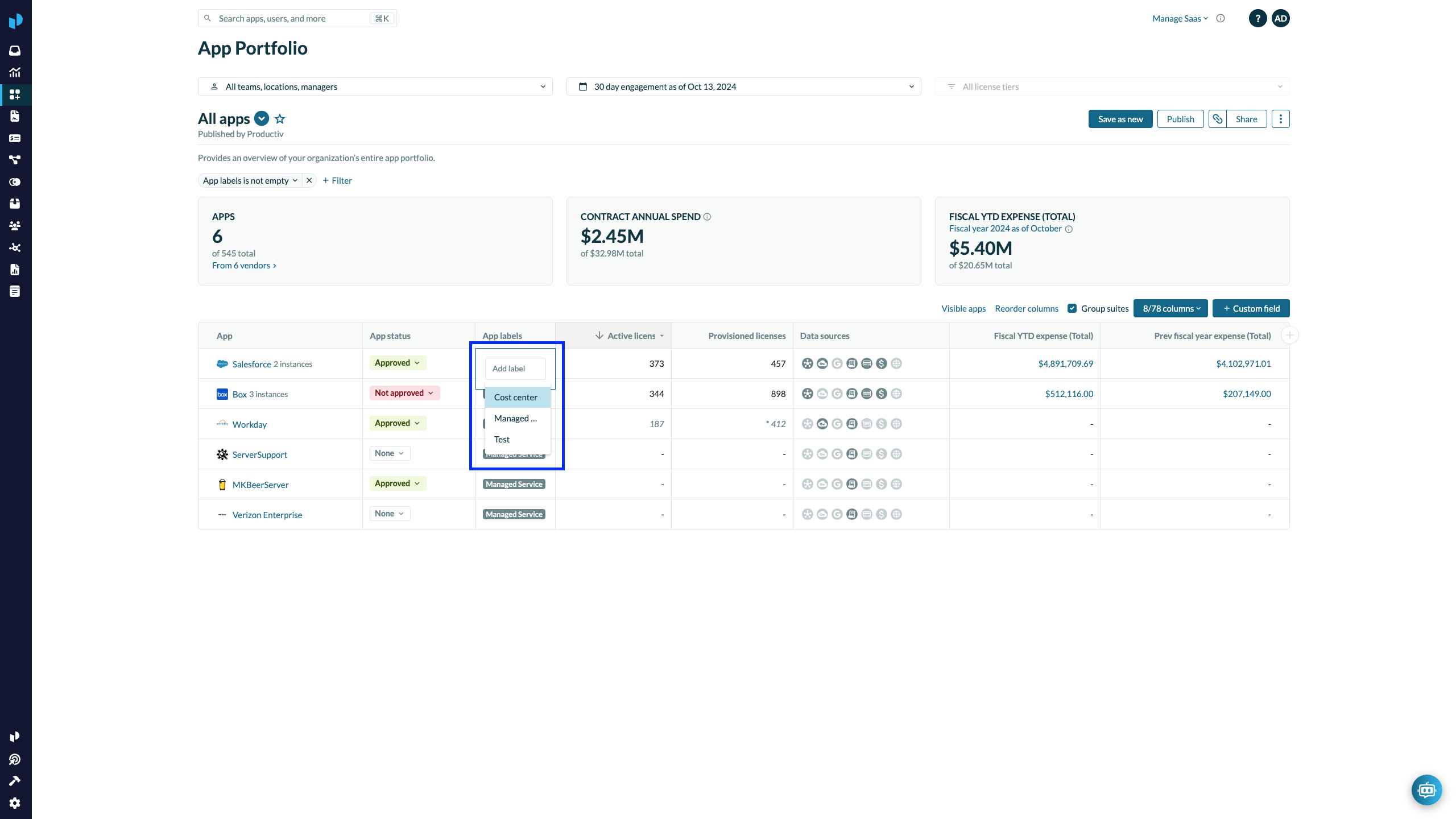Click the copy link icon next to Share
This screenshot has height=819, width=1456.
[1217, 119]
